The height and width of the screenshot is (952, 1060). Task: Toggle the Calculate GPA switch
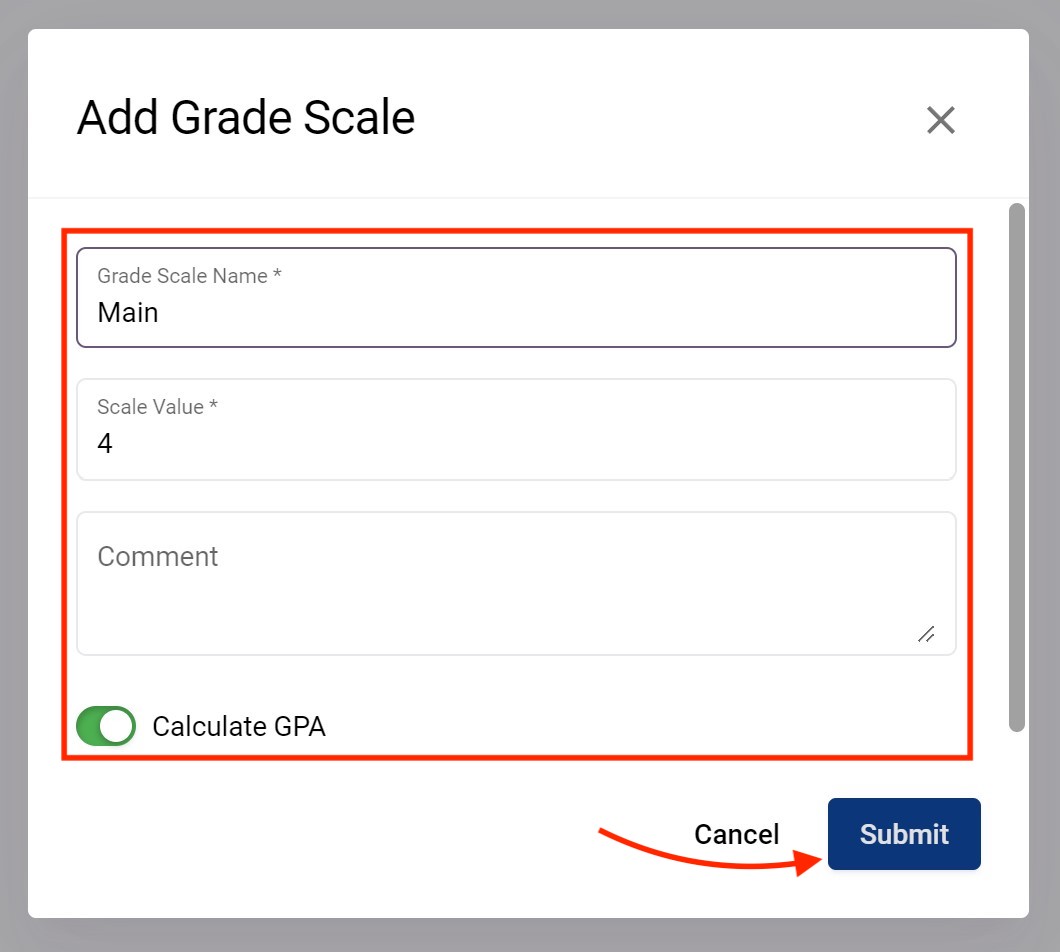point(106,726)
